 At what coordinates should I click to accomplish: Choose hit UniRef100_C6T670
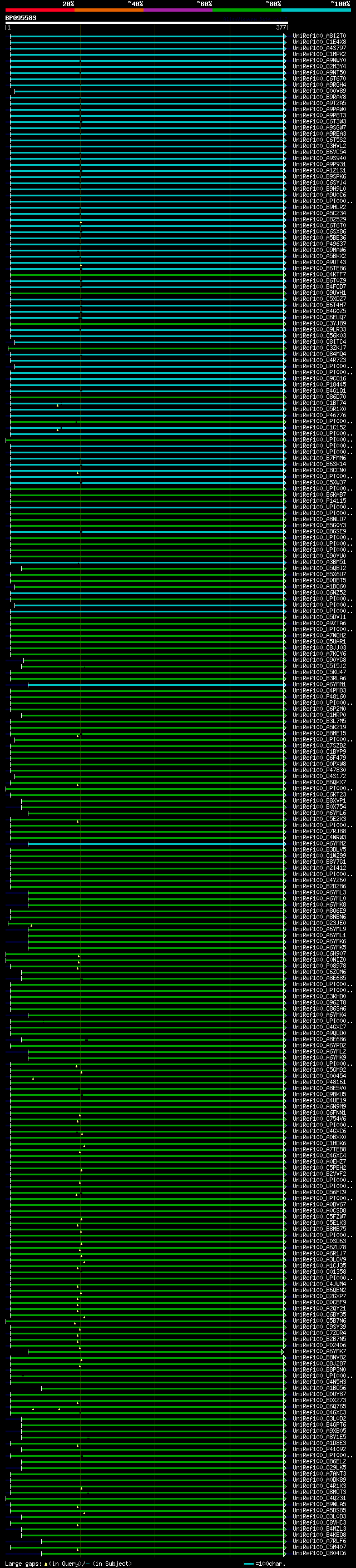pos(319,78)
